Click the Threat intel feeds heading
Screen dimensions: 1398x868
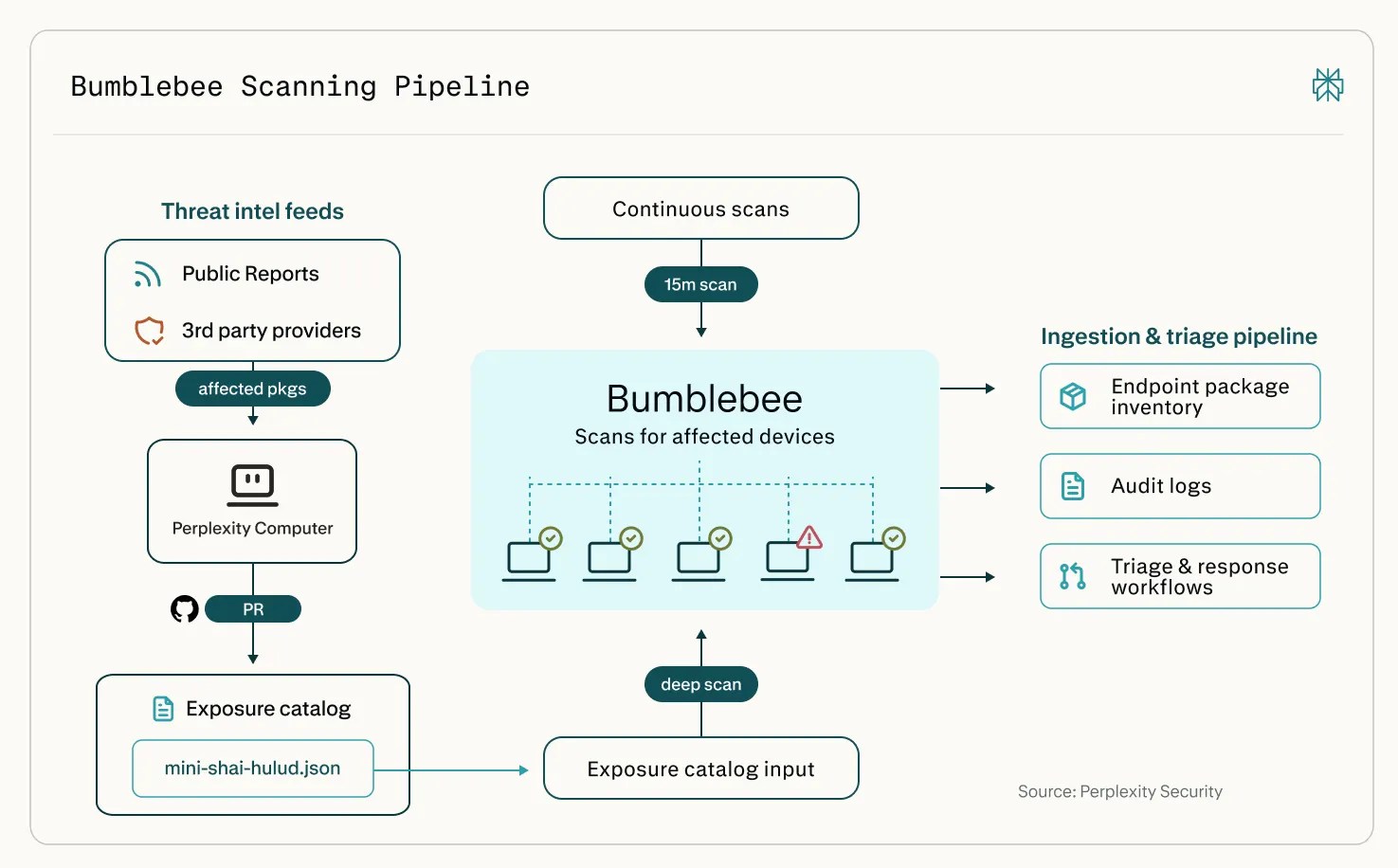252,211
